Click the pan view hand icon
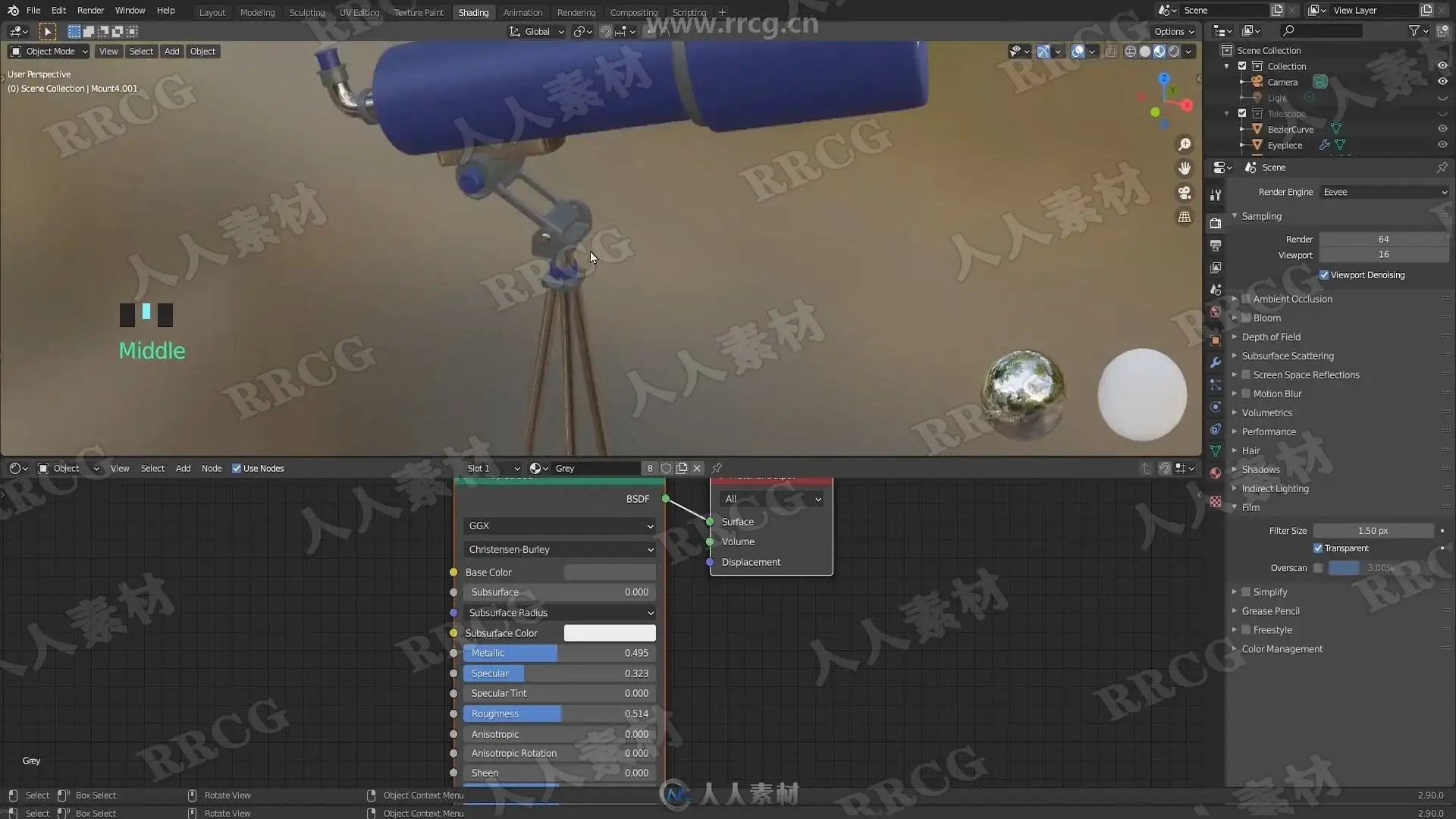This screenshot has height=819, width=1456. click(x=1185, y=168)
